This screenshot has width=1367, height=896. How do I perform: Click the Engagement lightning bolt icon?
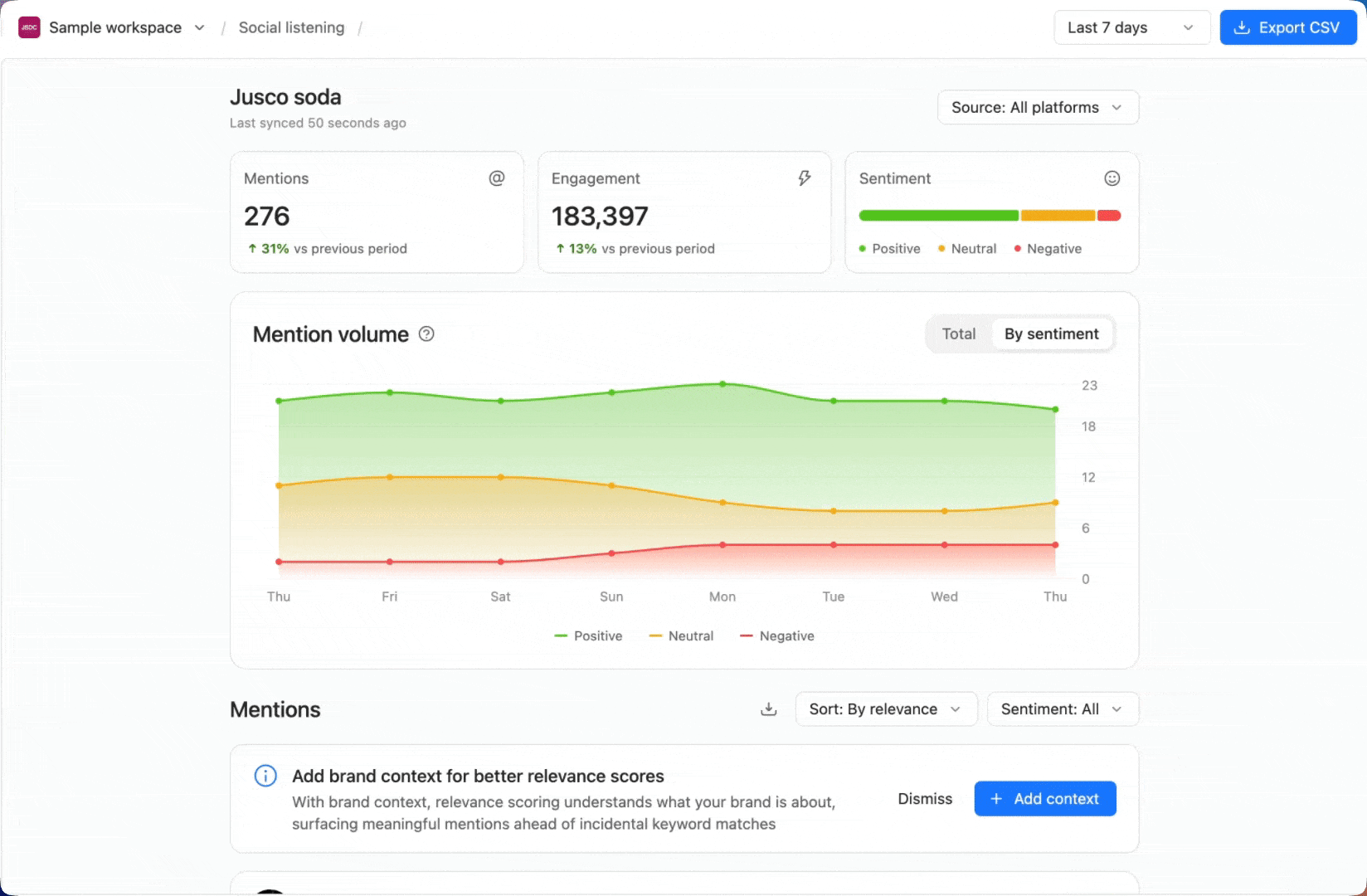point(805,178)
